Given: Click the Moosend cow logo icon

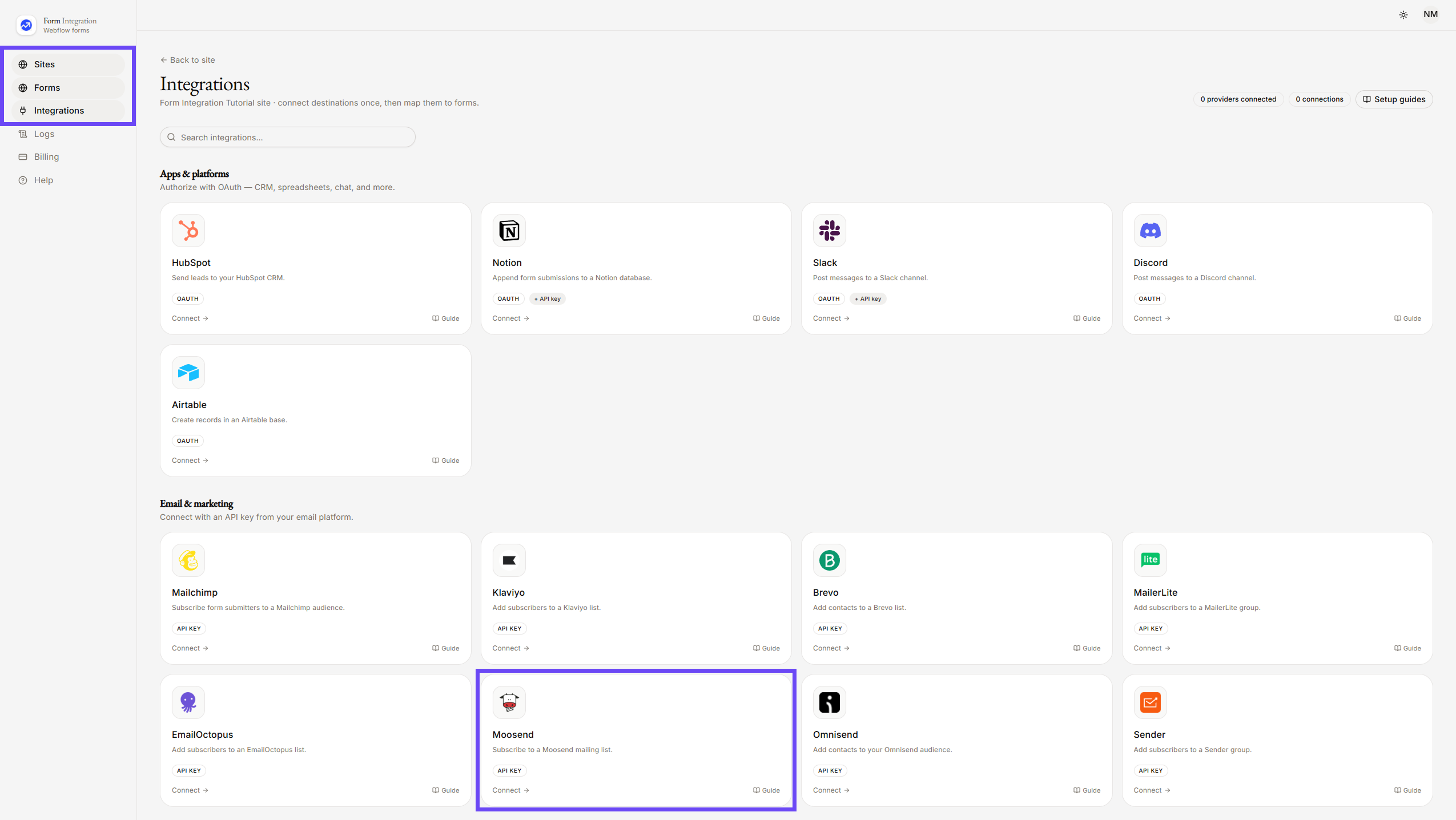Looking at the screenshot, I should pyautogui.click(x=509, y=702).
